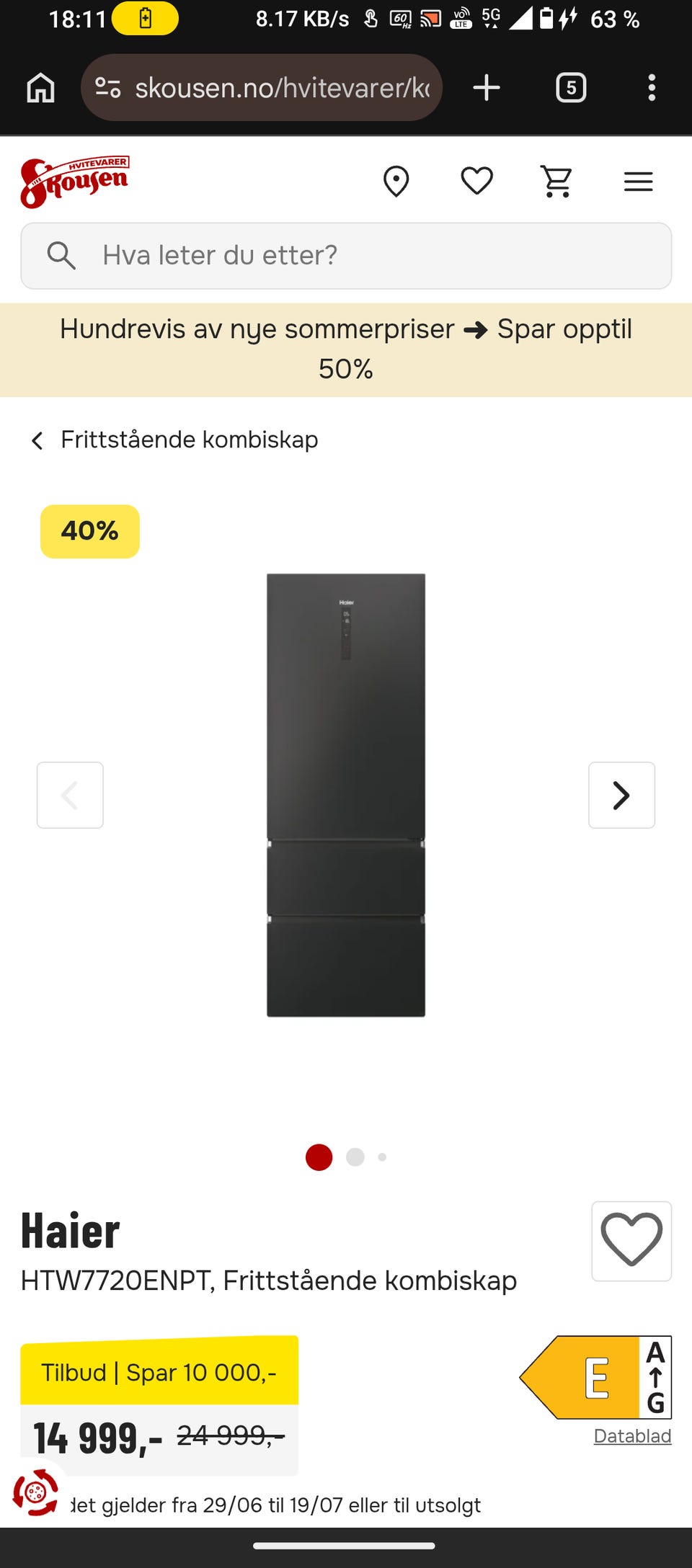The width and height of the screenshot is (692, 1568).
Task: Open the Datablad link
Action: (x=632, y=1435)
